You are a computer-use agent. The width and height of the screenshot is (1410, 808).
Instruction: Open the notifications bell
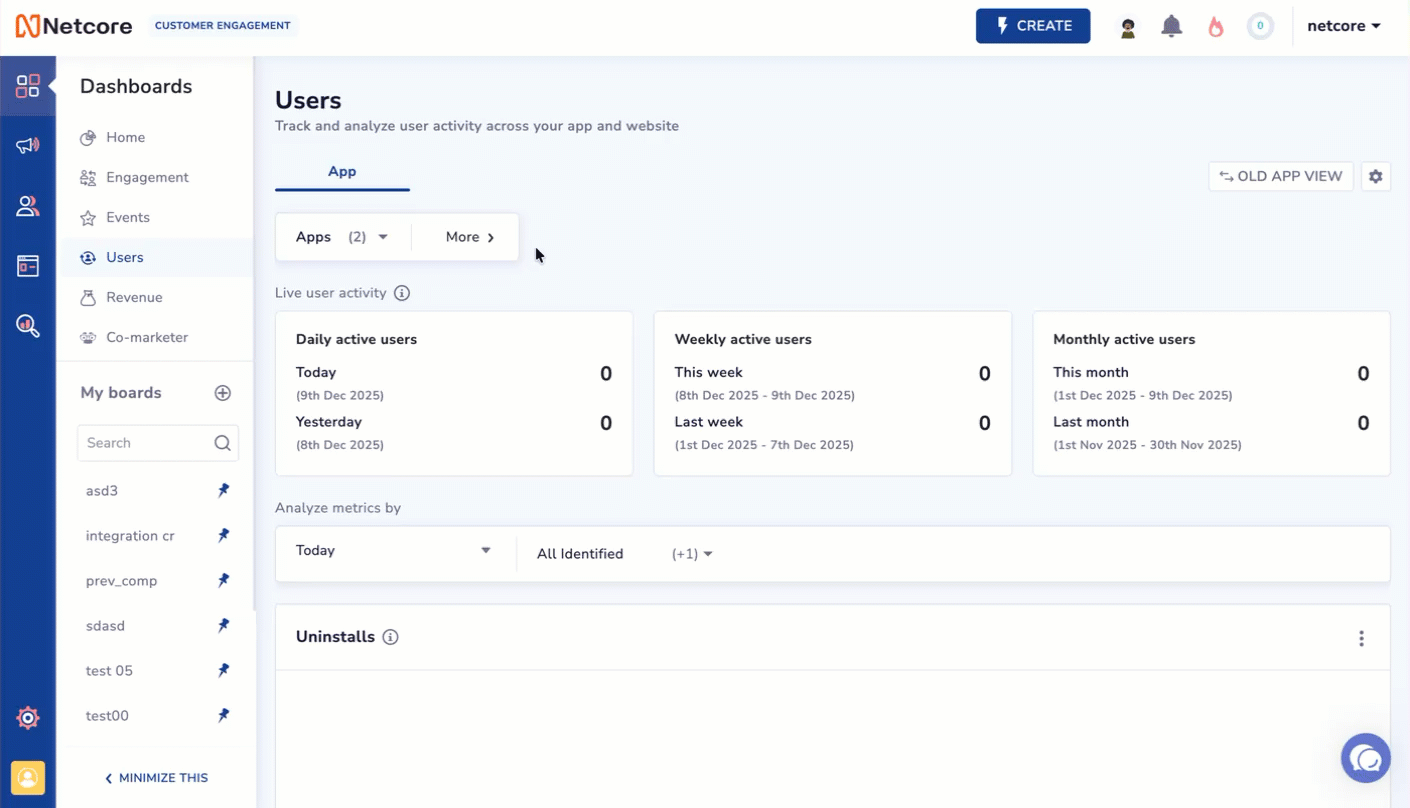point(1171,25)
